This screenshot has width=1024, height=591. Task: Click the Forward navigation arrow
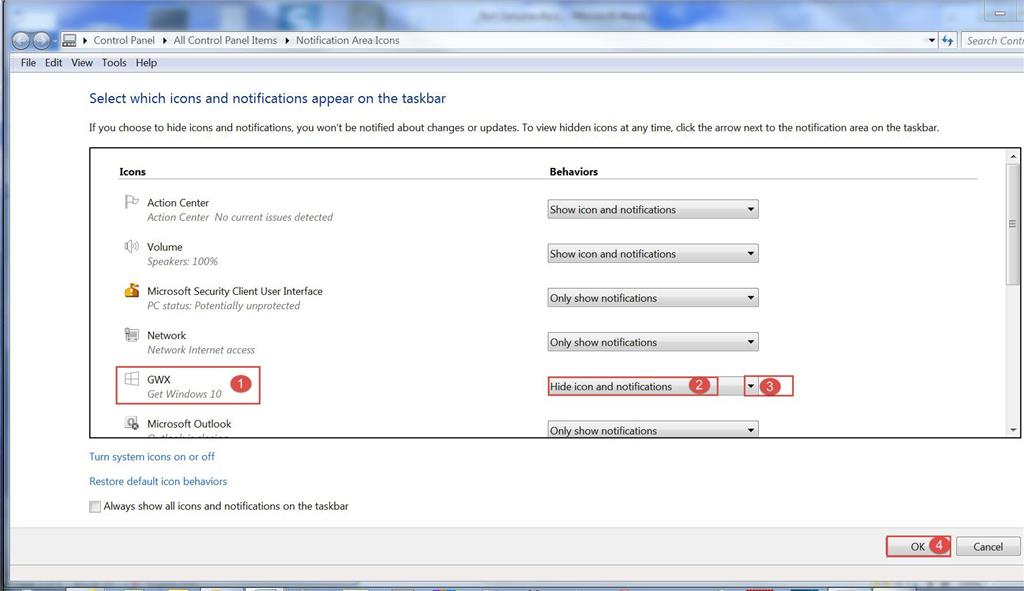(42, 40)
